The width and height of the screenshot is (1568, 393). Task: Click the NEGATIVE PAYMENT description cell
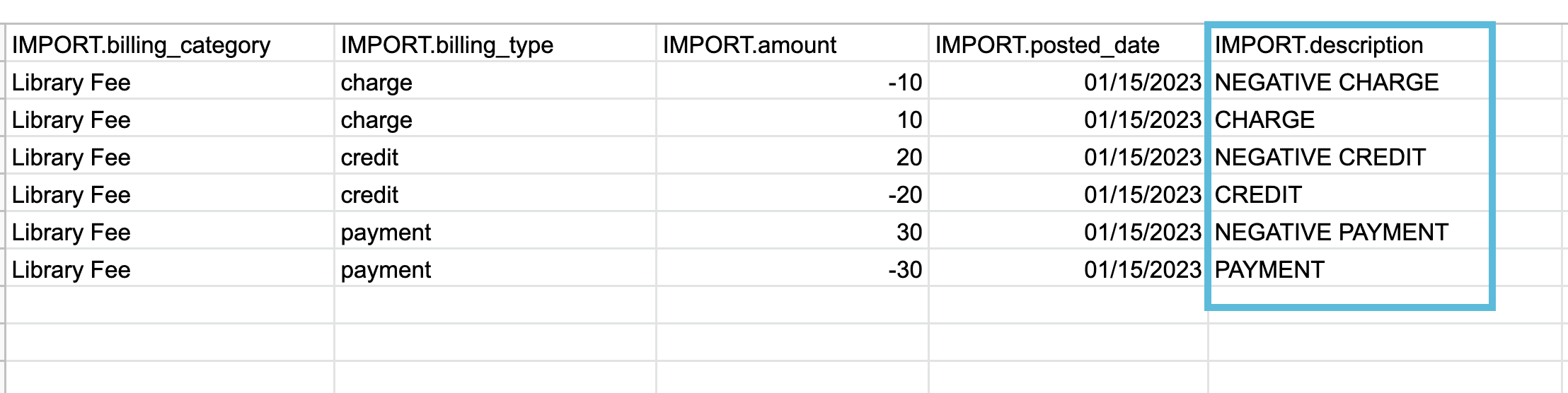coord(1348,233)
